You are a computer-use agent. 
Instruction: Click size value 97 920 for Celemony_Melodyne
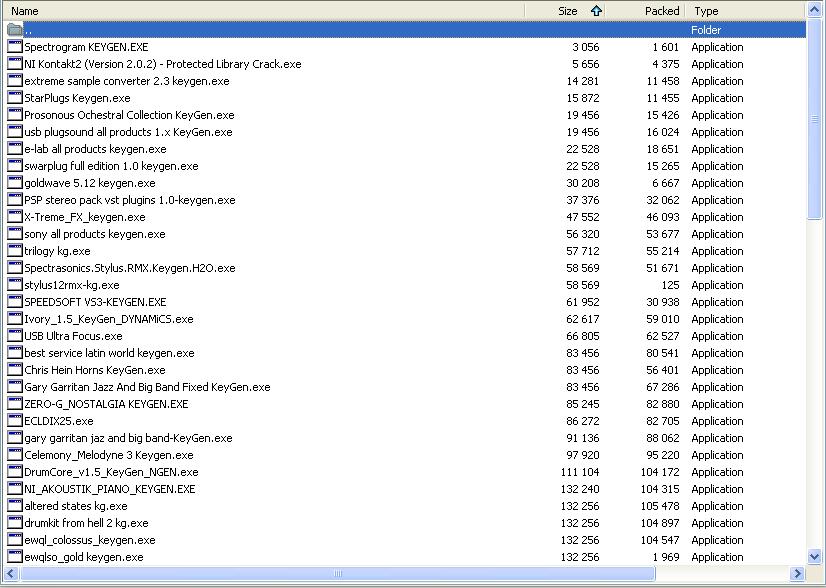pyautogui.click(x=583, y=455)
